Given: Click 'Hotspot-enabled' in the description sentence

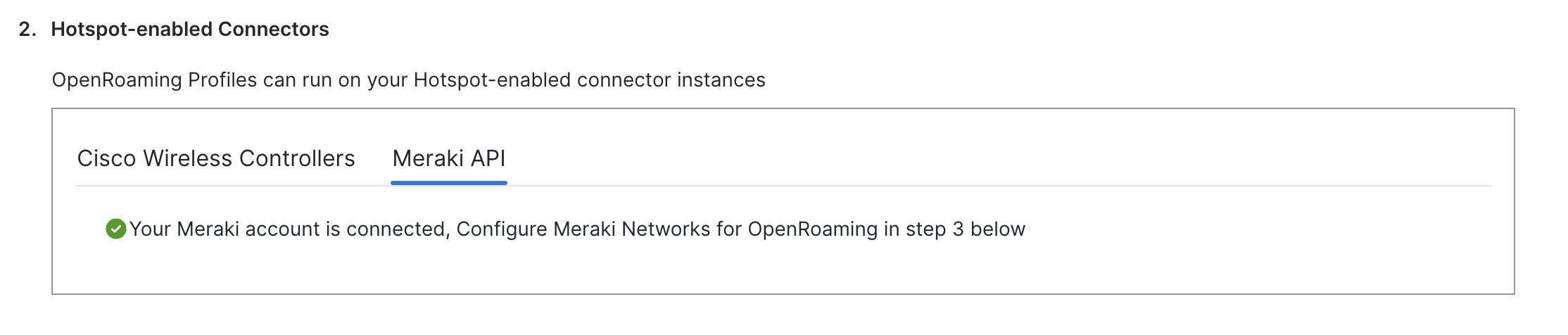Looking at the screenshot, I should pyautogui.click(x=492, y=80).
